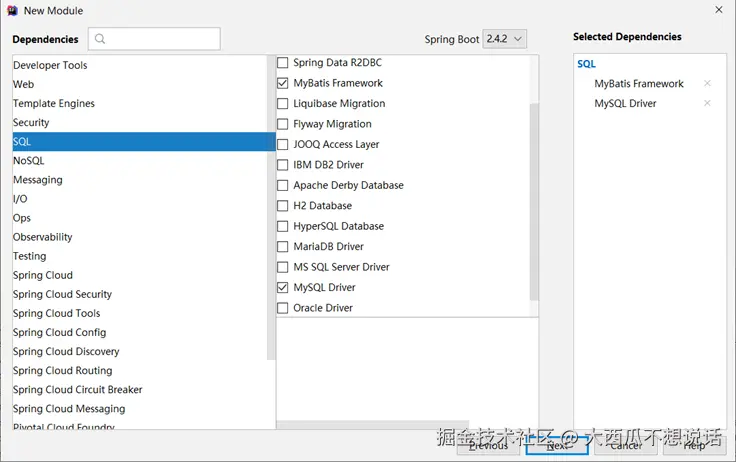Select Template Engines category
The width and height of the screenshot is (736, 462).
click(x=139, y=103)
